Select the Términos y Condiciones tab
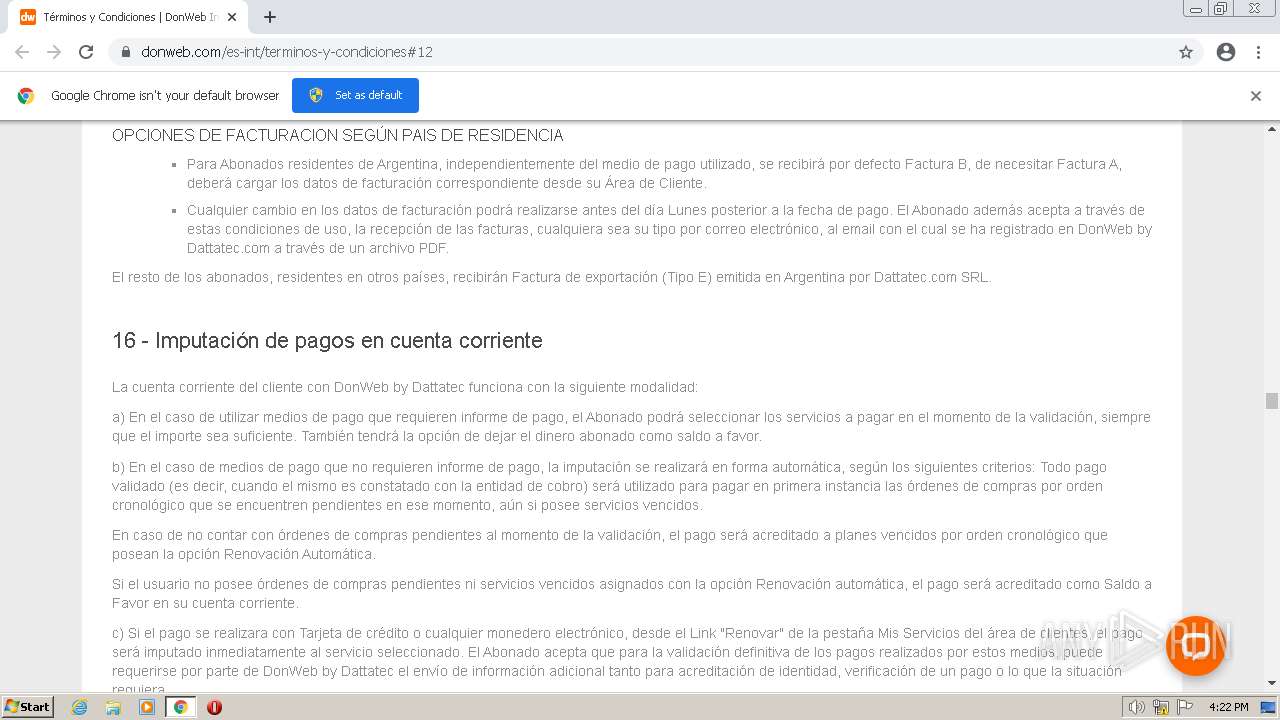The image size is (1280, 720). pyautogui.click(x=128, y=17)
